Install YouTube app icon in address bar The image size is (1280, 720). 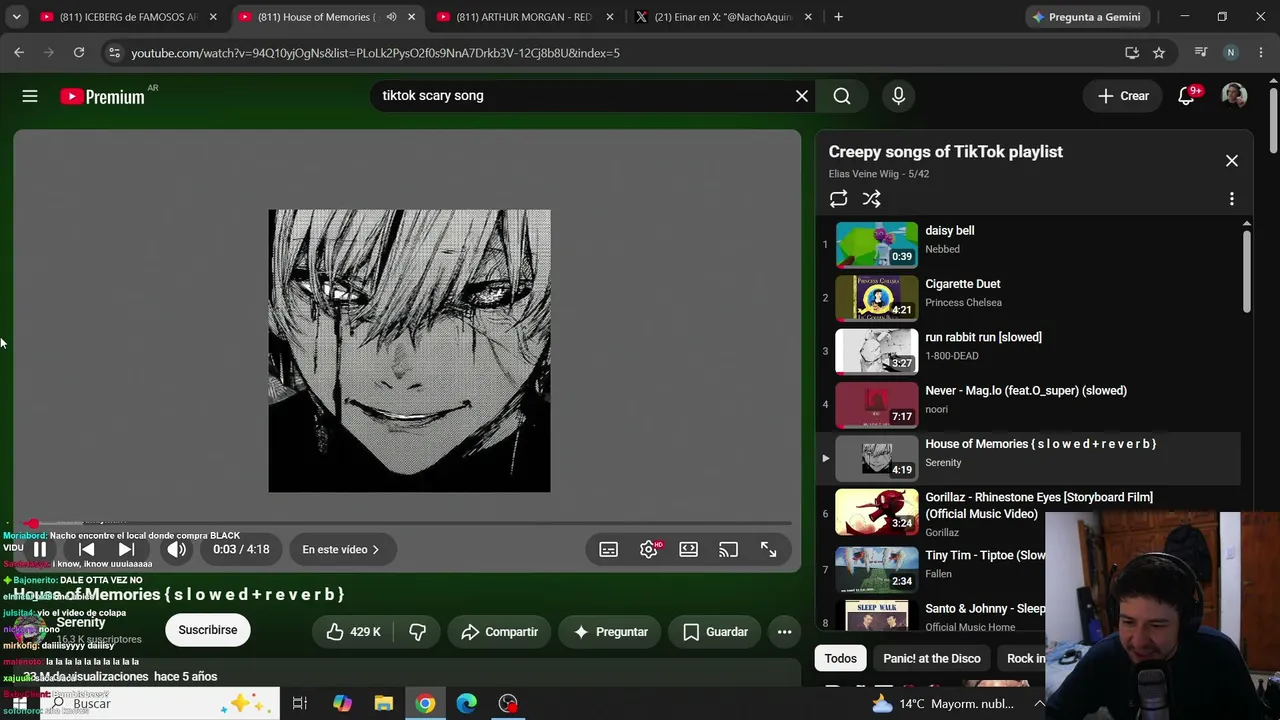[1132, 53]
